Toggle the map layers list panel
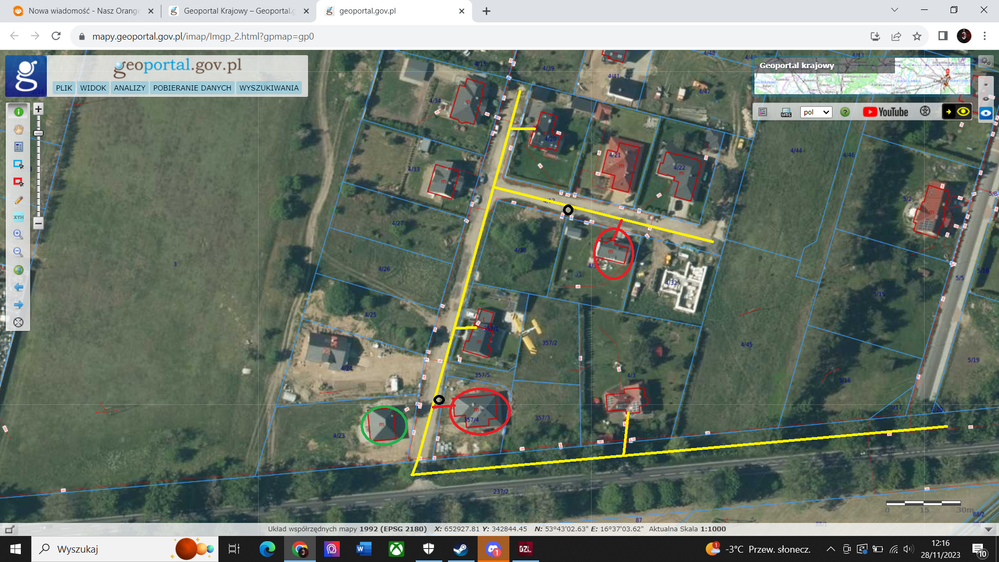Viewport: 999px width, 562px height. [763, 112]
